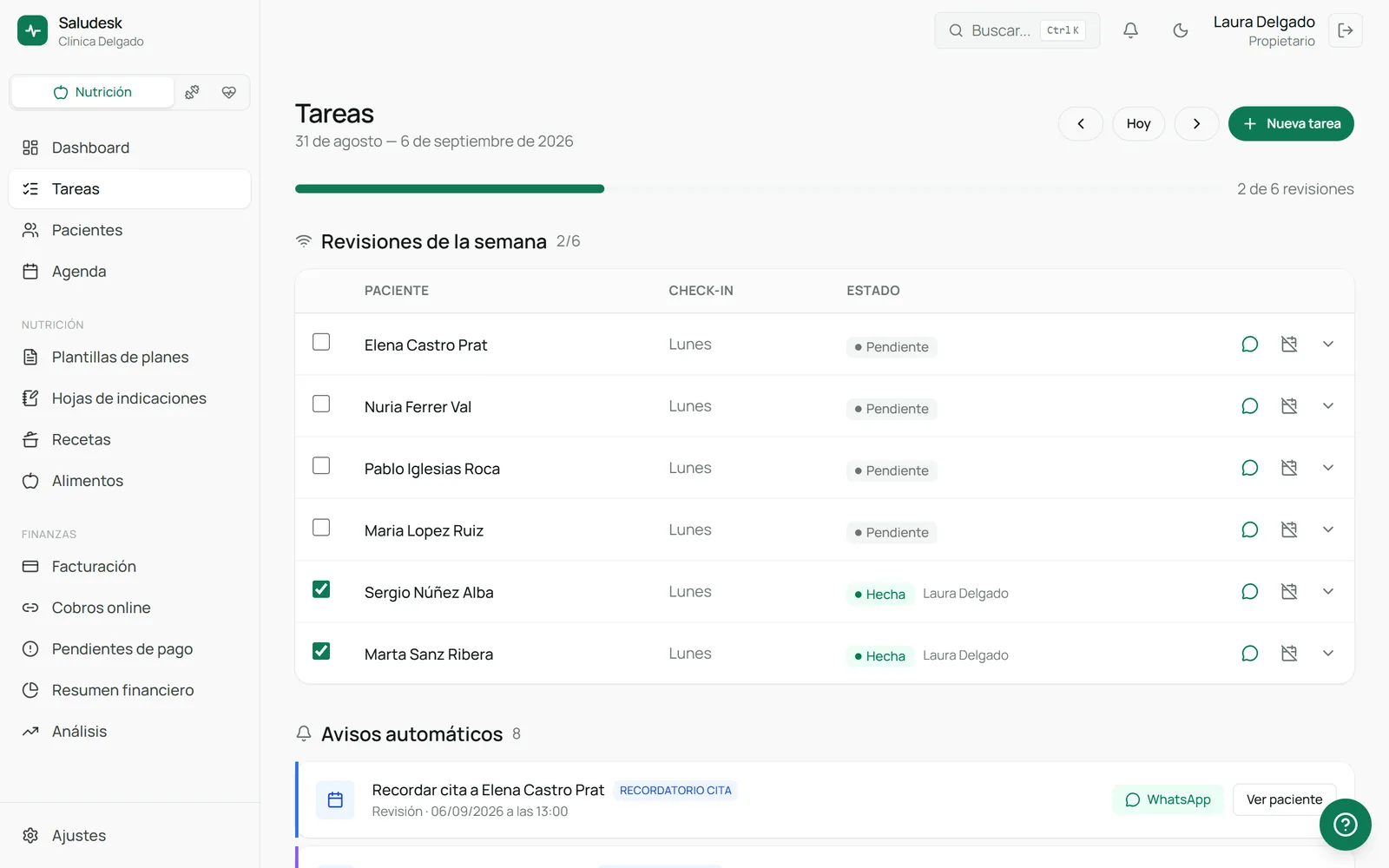This screenshot has width=1389, height=868.
Task: Open Dashboard in the sidebar
Action: (x=129, y=148)
